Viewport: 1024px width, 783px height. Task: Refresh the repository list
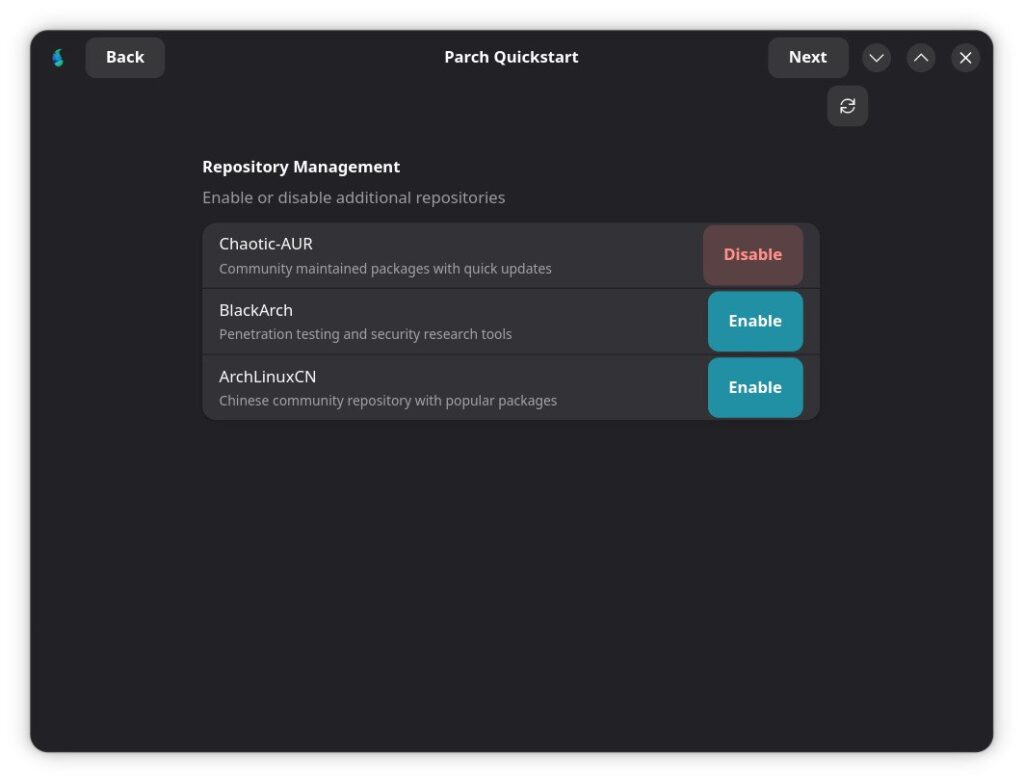click(847, 106)
